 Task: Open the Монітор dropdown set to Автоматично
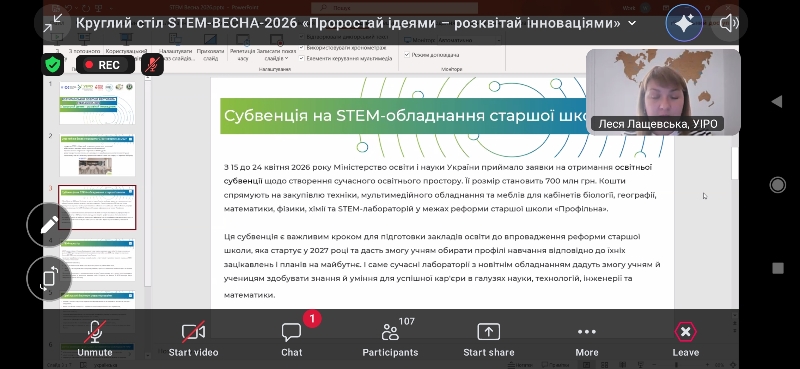[x=469, y=40]
